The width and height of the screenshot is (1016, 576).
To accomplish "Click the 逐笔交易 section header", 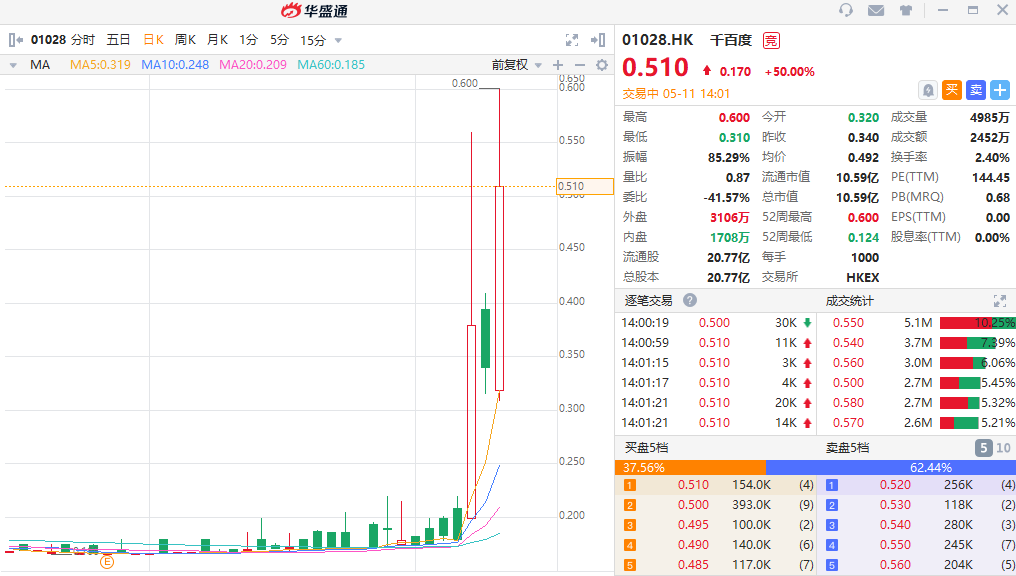I will click(648, 301).
